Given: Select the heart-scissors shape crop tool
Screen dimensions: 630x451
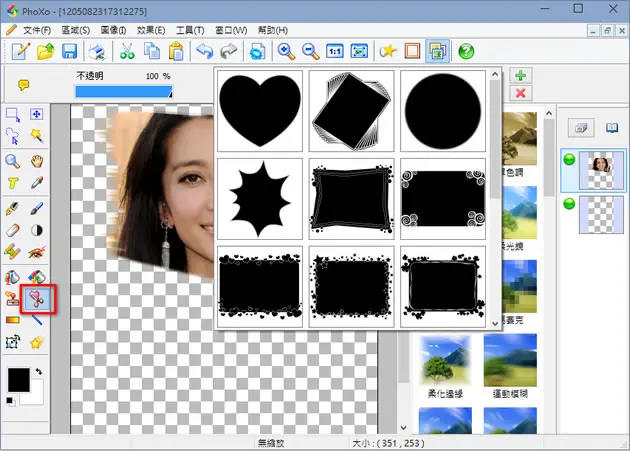Looking at the screenshot, I should (37, 299).
